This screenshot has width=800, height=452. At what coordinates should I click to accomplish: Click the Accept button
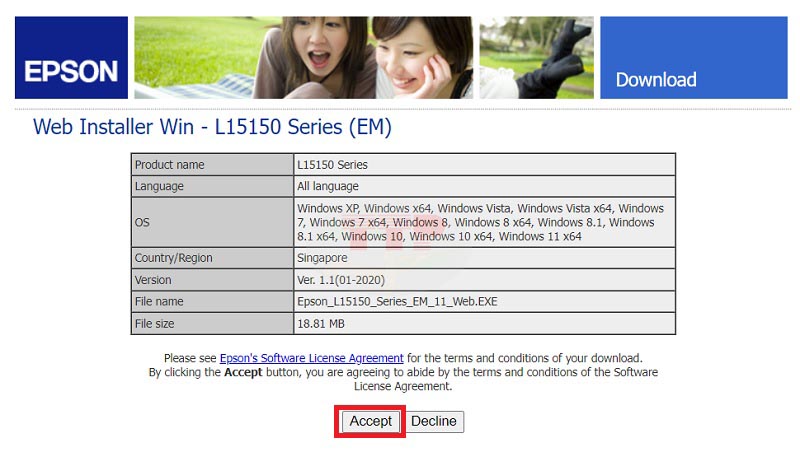point(370,421)
